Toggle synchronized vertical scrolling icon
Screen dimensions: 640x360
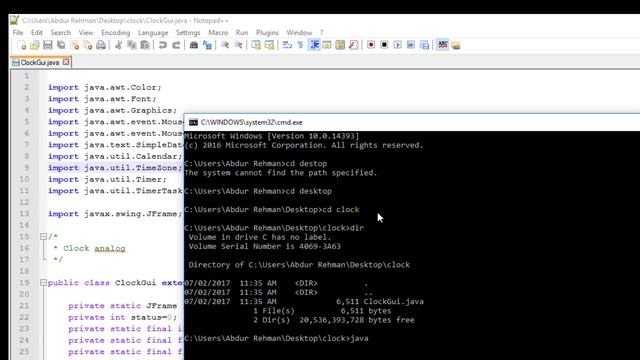click(x=256, y=45)
